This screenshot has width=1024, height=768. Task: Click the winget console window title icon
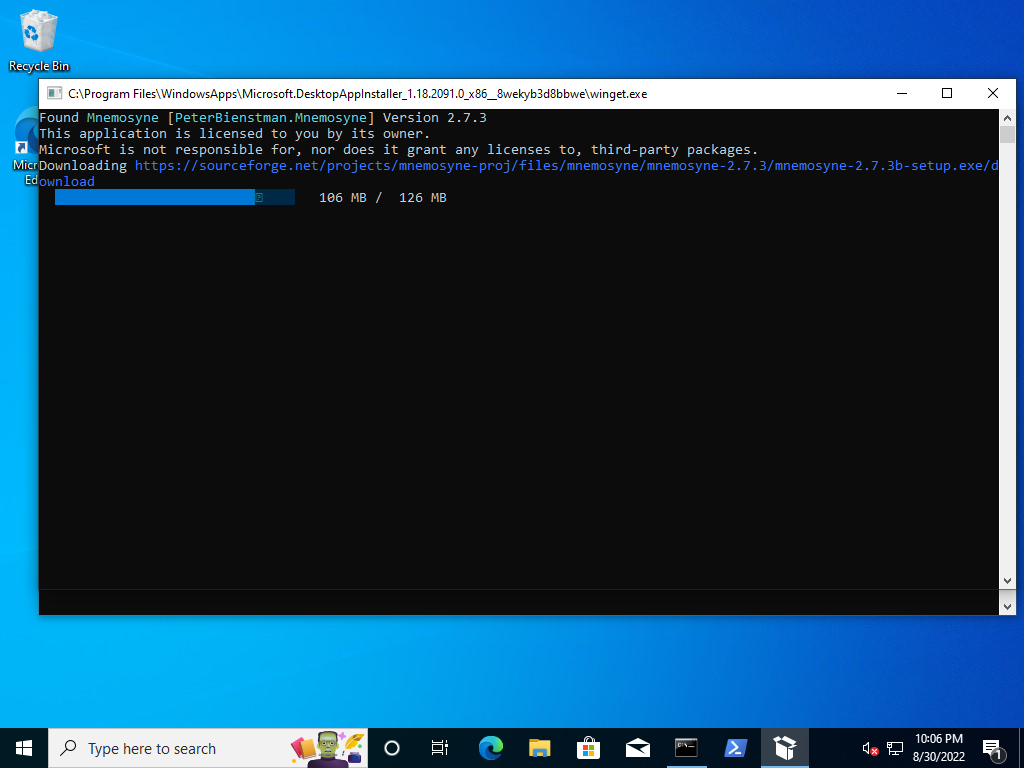55,93
